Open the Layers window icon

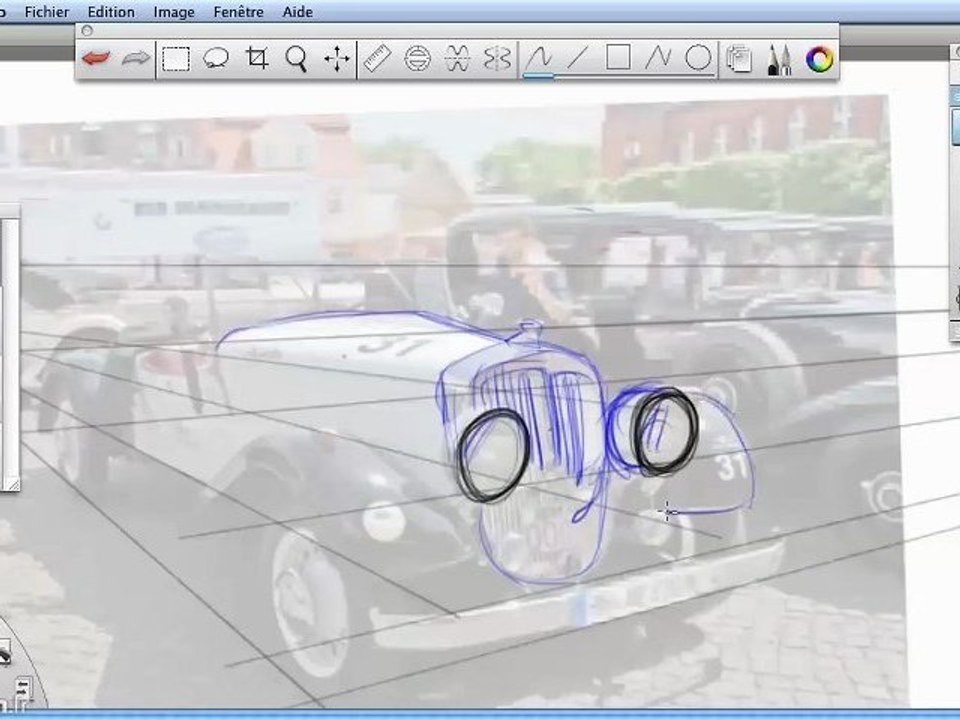pos(739,59)
